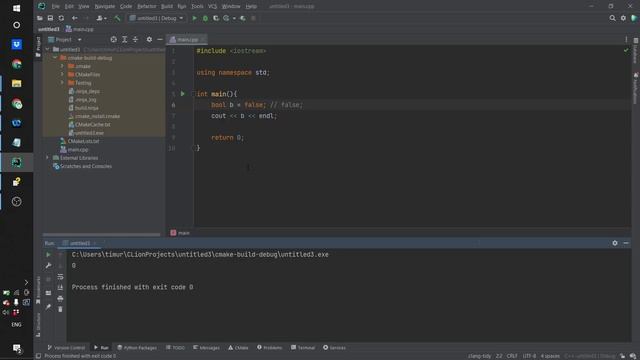
Task: Click Expand All icon in Project panel
Action: (x=124, y=39)
